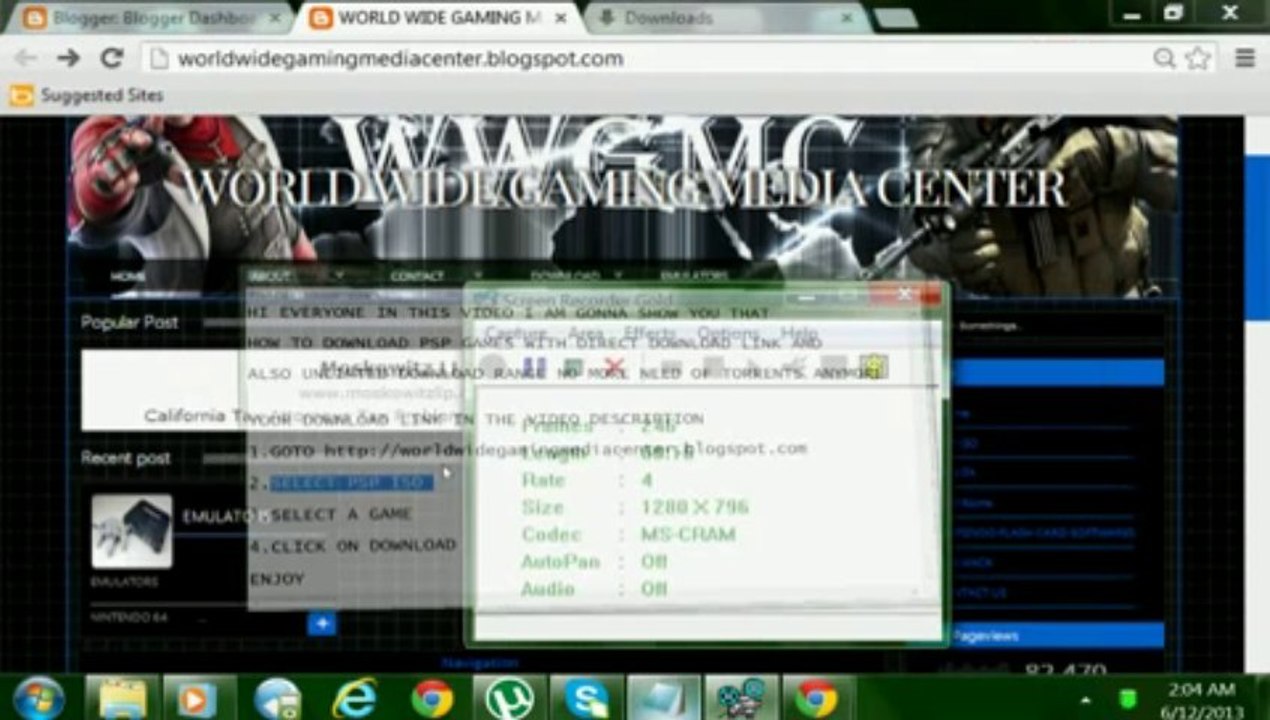Launch Windows Media Player from taskbar
This screenshot has height=720, width=1270.
200,698
